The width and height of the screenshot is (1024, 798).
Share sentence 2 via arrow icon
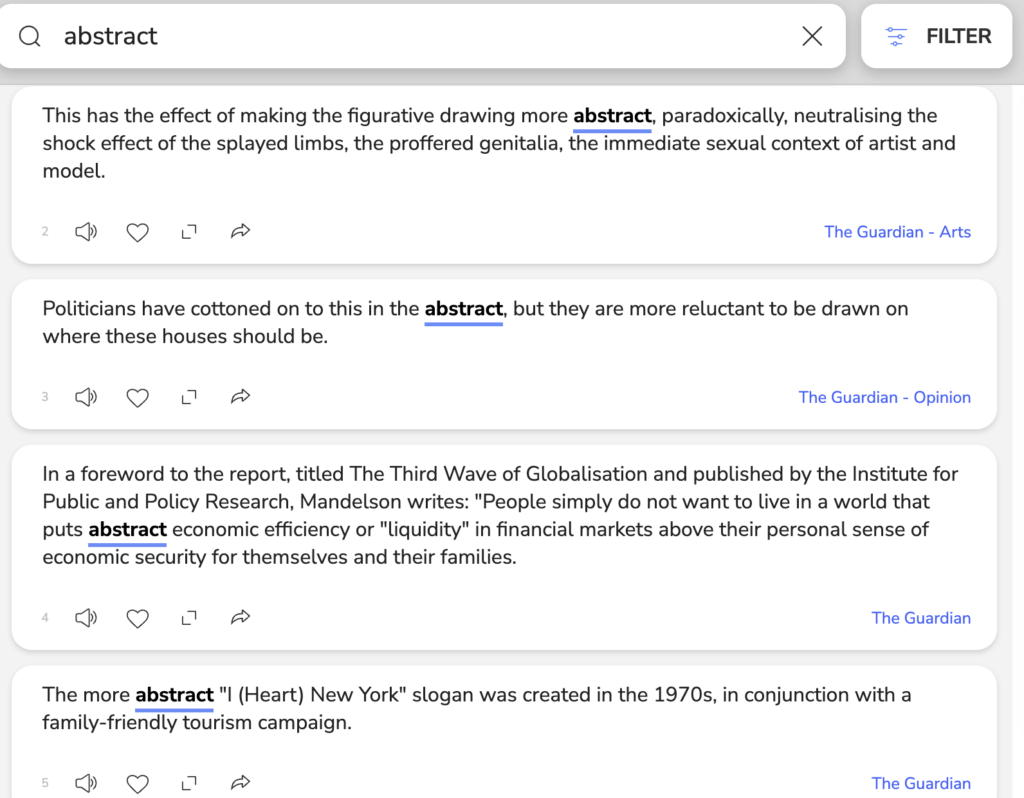(240, 232)
